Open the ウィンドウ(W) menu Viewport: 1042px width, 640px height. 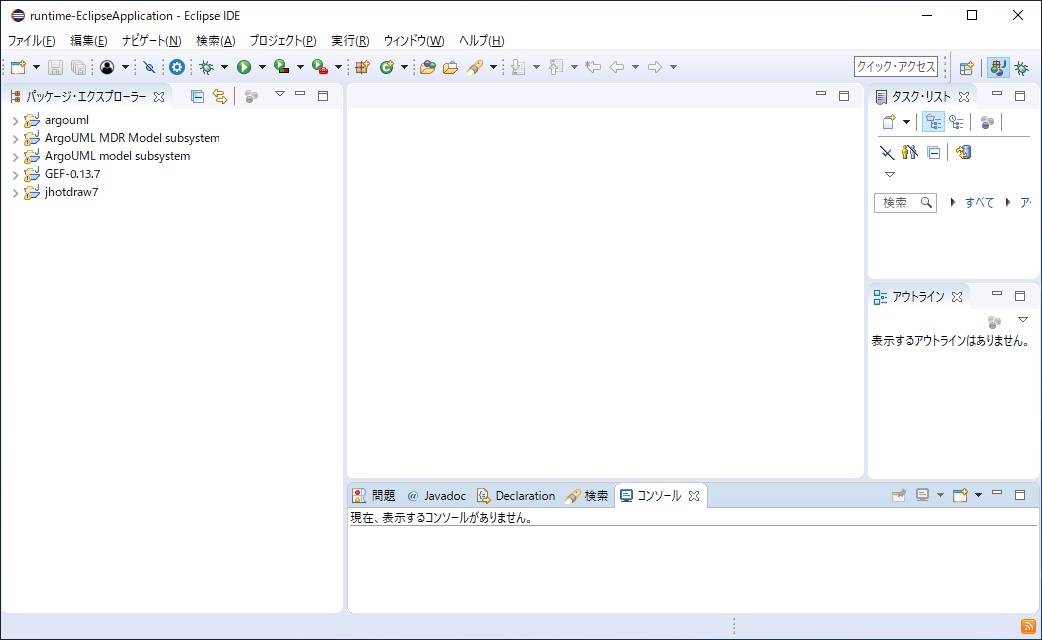pyautogui.click(x=414, y=41)
